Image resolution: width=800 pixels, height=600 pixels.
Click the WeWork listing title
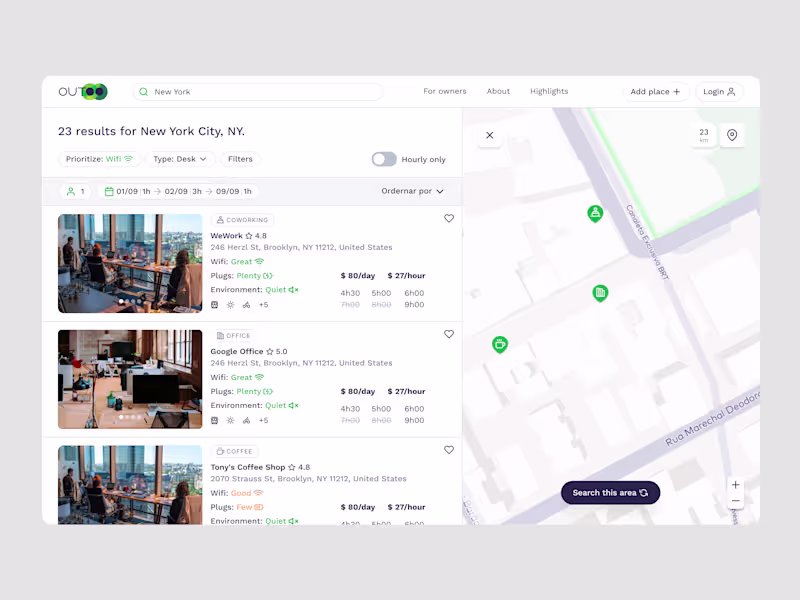pyautogui.click(x=227, y=236)
